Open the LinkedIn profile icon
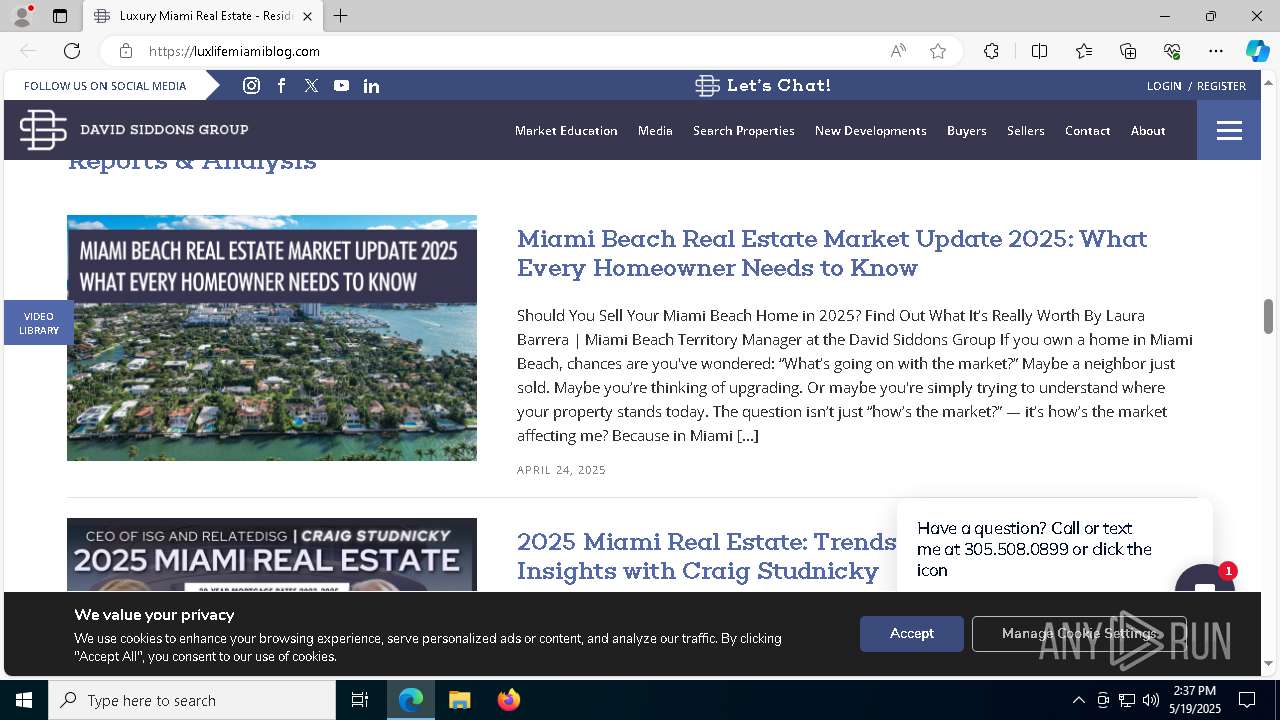The image size is (1280, 720). [371, 86]
